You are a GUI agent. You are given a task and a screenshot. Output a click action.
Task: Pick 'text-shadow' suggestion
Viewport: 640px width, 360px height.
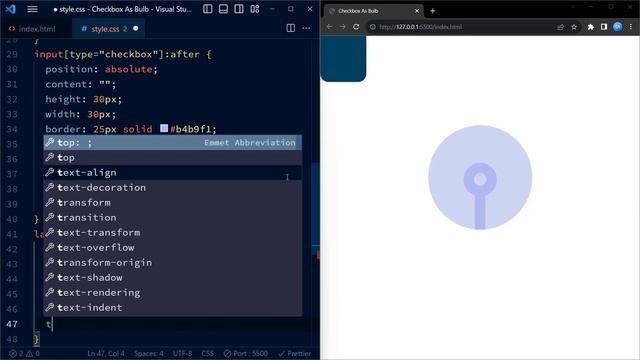click(173, 278)
